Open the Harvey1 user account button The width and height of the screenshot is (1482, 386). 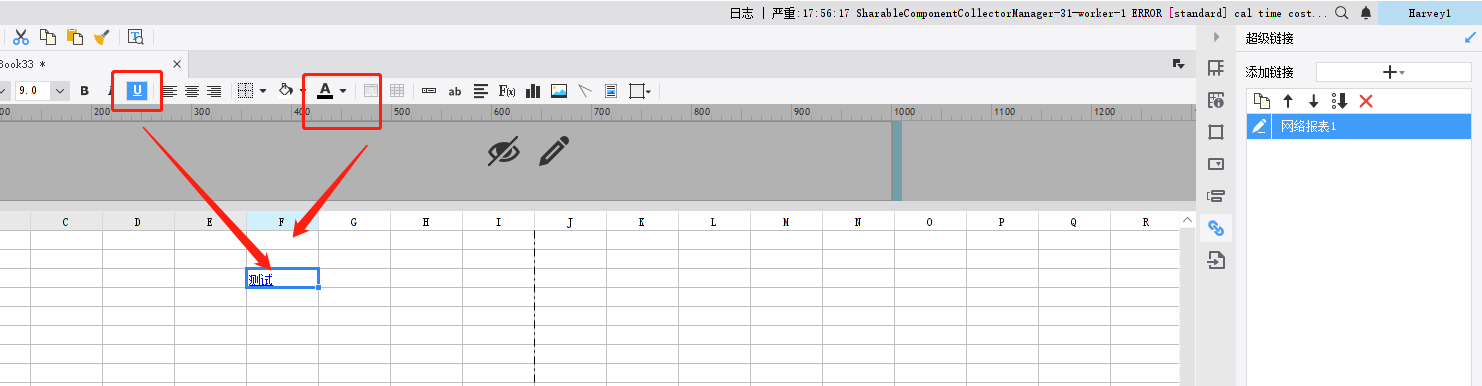pos(1429,13)
